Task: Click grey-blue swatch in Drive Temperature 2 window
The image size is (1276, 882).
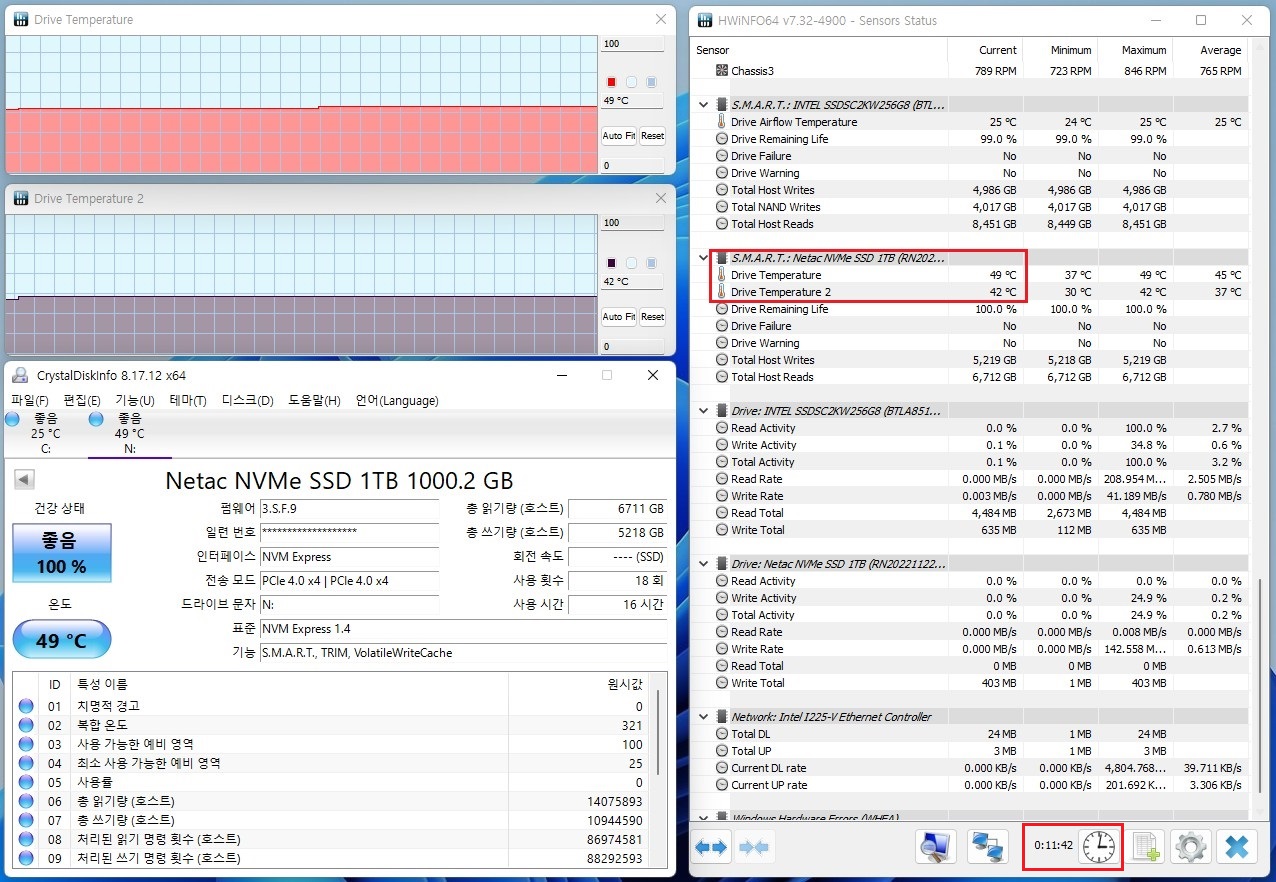Action: click(x=651, y=263)
